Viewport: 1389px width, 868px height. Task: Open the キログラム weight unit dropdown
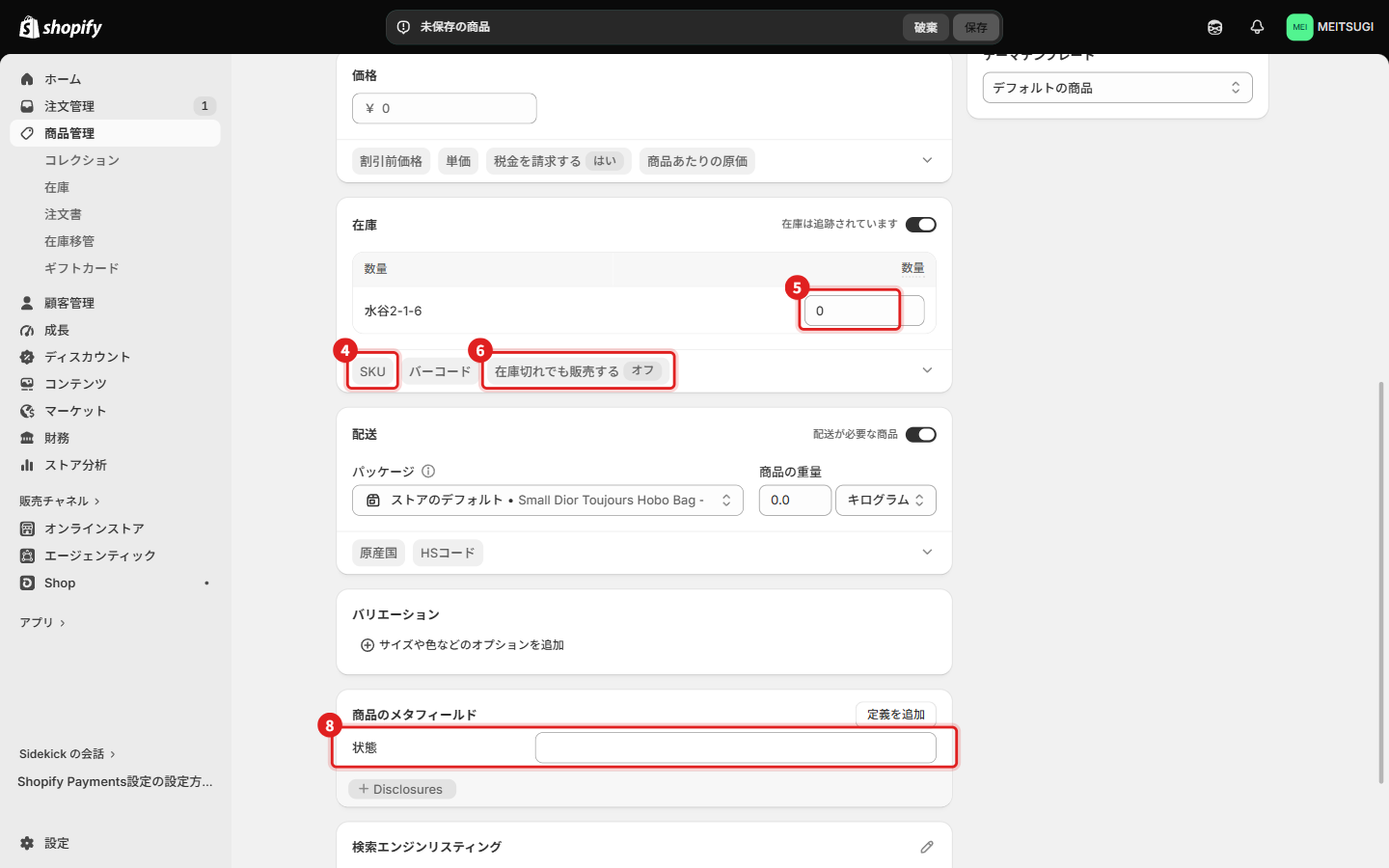click(885, 501)
